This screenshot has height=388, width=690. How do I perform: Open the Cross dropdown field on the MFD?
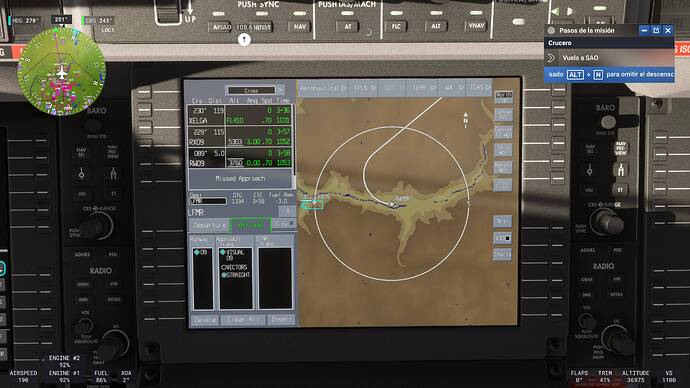pyautogui.click(x=251, y=90)
